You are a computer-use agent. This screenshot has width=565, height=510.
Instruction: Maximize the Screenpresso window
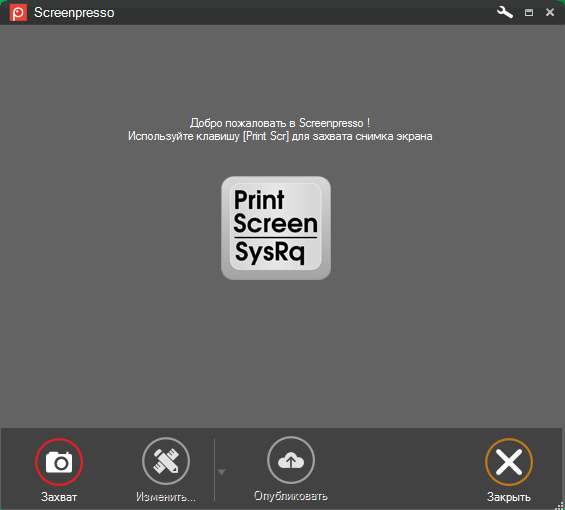529,13
